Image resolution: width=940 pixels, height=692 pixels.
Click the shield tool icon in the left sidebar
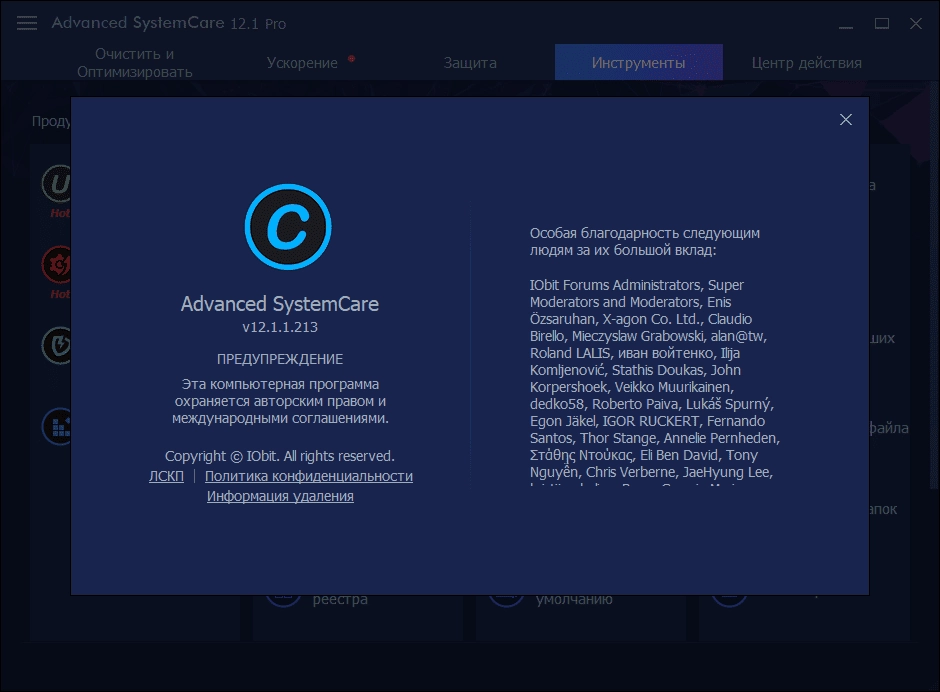[x=56, y=345]
